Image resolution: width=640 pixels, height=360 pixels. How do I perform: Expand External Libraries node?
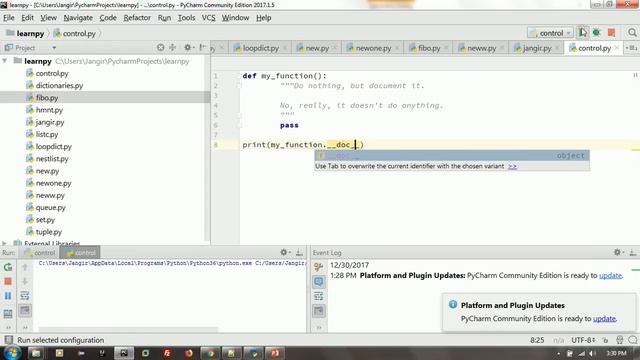[x=4, y=243]
